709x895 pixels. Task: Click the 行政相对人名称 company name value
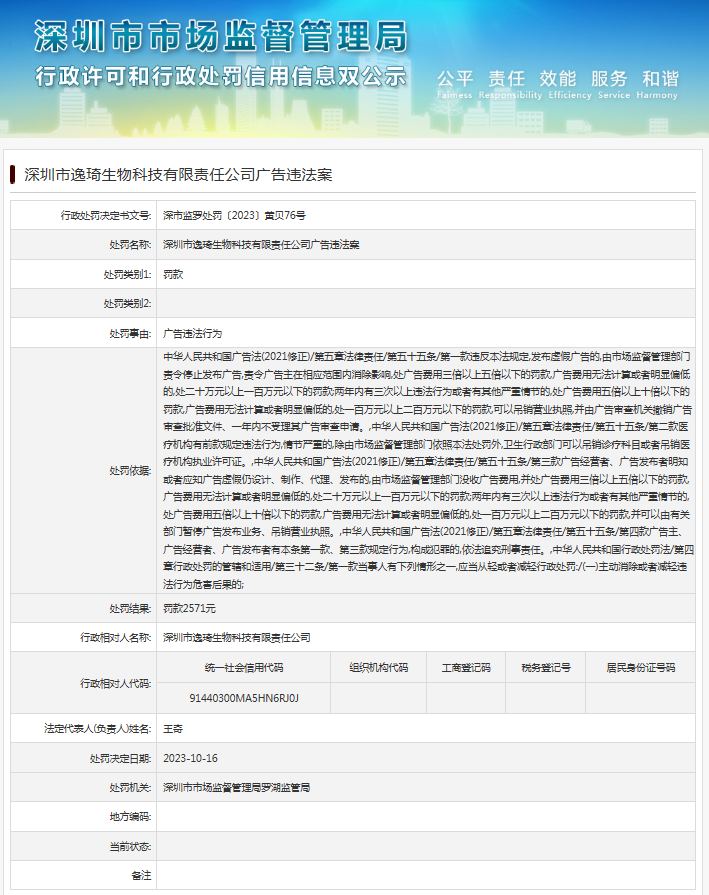click(237, 637)
